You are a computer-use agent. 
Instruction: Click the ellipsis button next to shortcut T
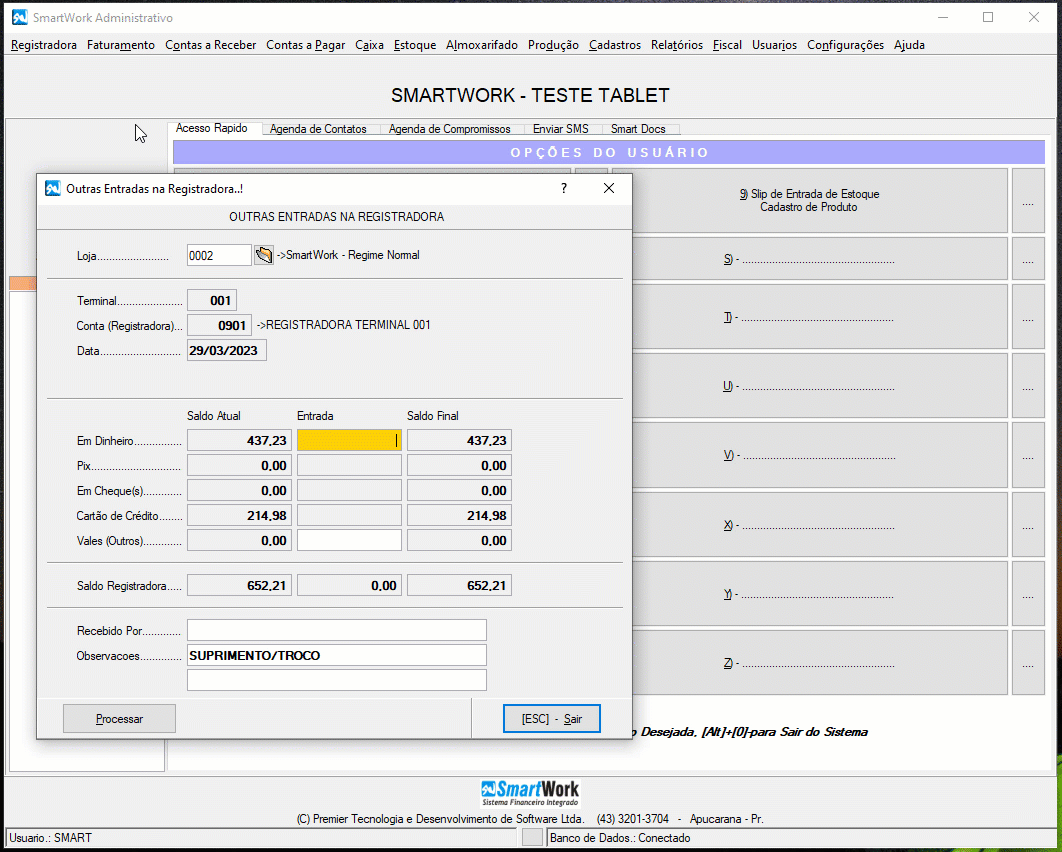point(1028,317)
